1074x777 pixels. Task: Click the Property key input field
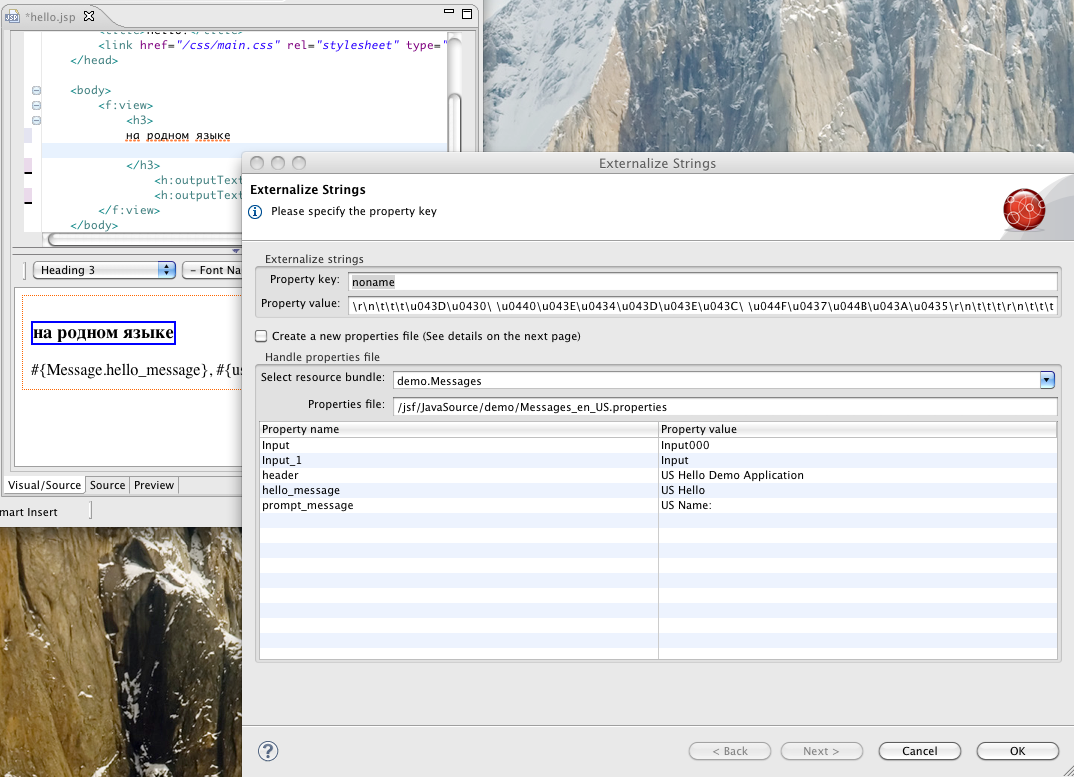(x=702, y=282)
